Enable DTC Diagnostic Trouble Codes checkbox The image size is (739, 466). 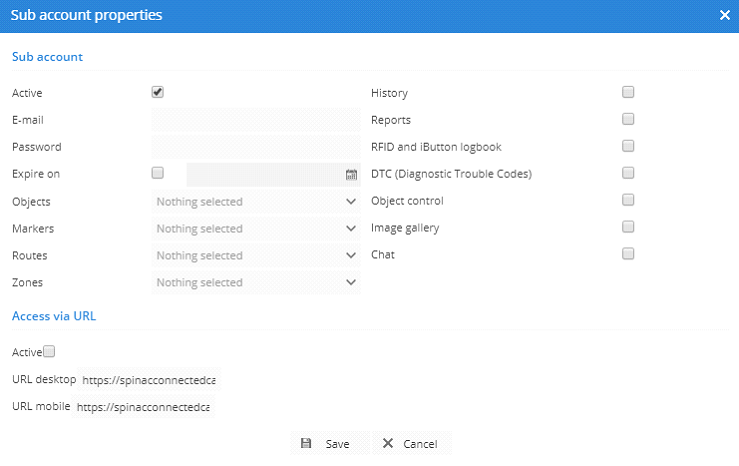click(628, 173)
